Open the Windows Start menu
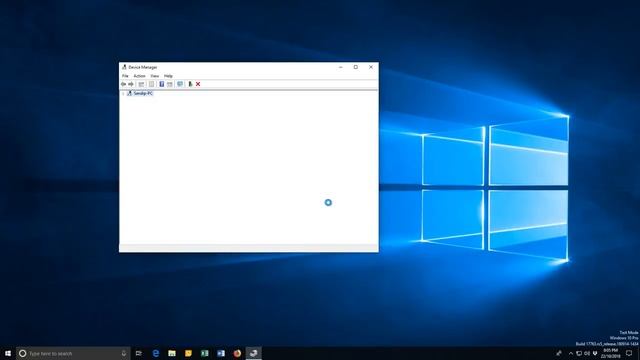This screenshot has height=360, width=640. click(x=8, y=353)
